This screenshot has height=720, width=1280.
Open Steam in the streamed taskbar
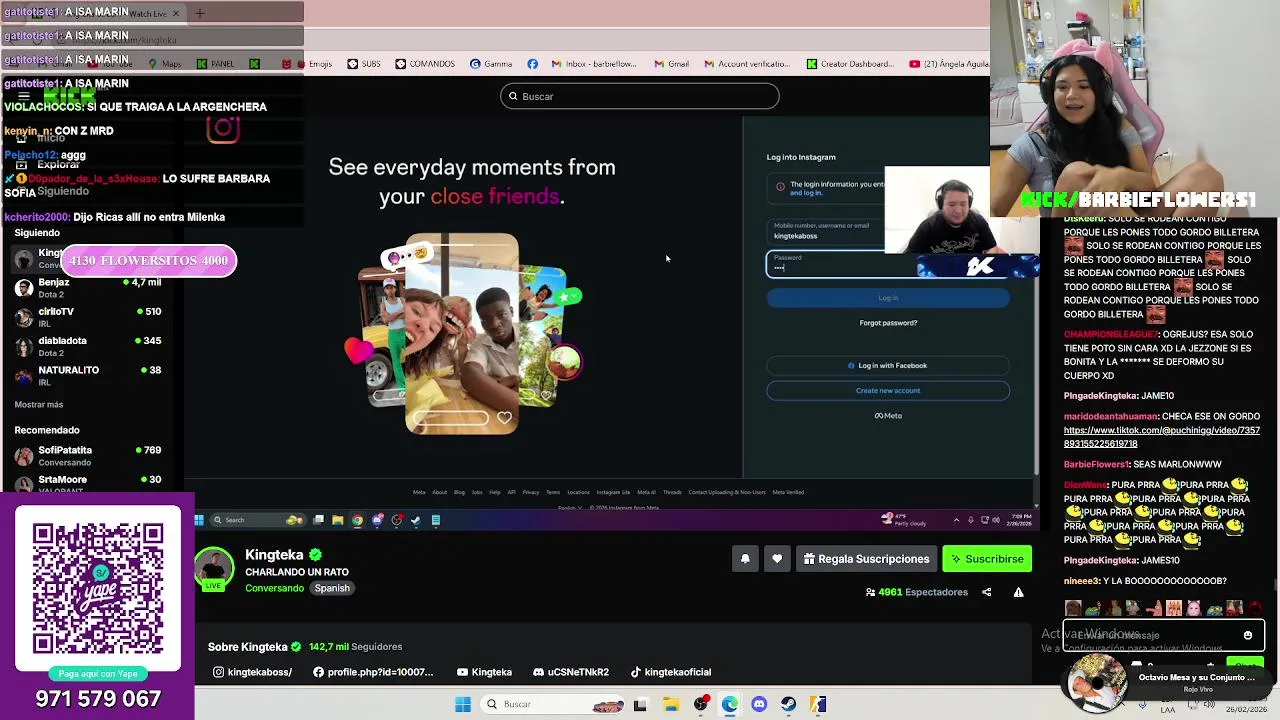416,520
